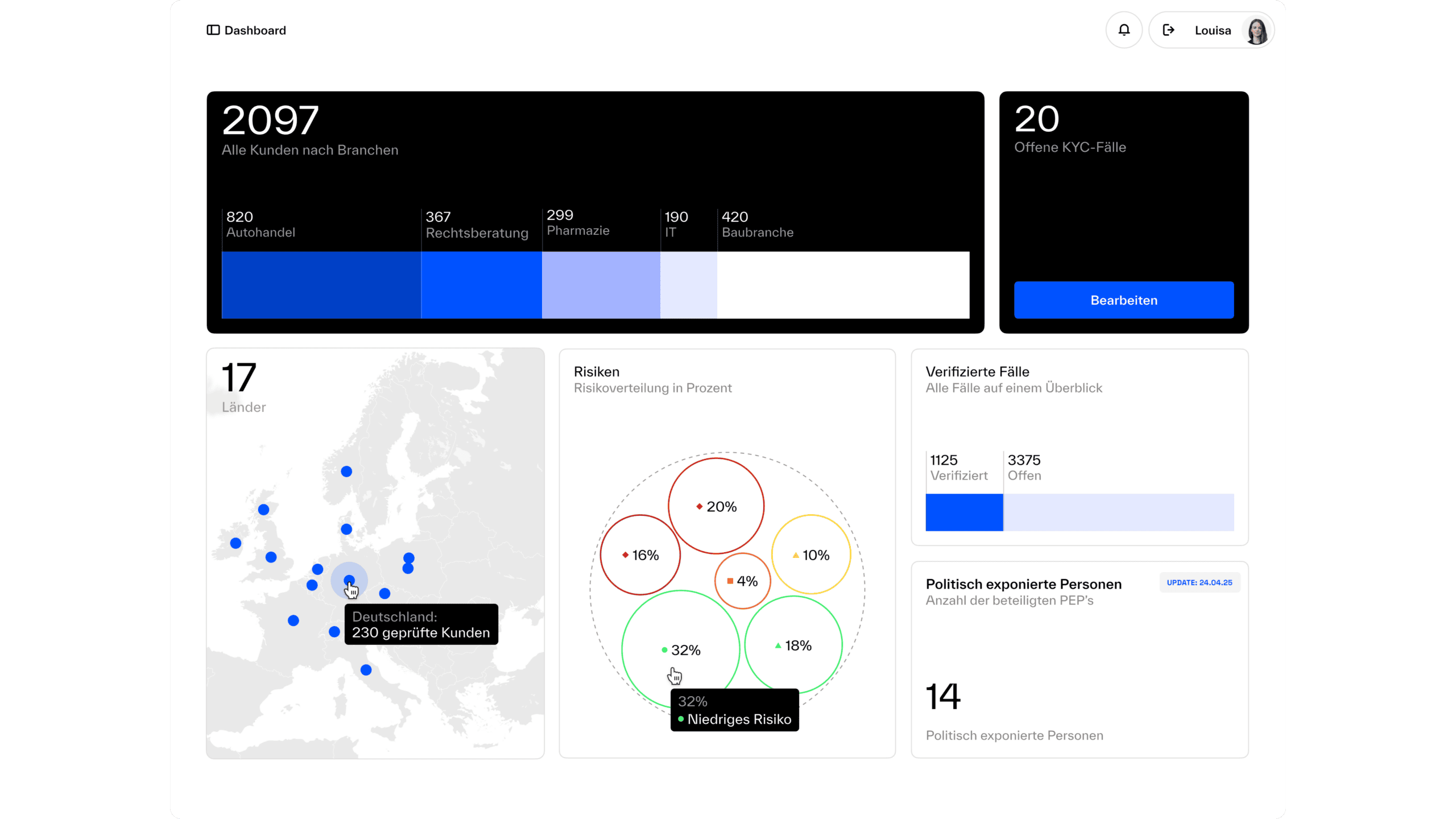Click the Verifiziert blue bar segment

point(964,512)
